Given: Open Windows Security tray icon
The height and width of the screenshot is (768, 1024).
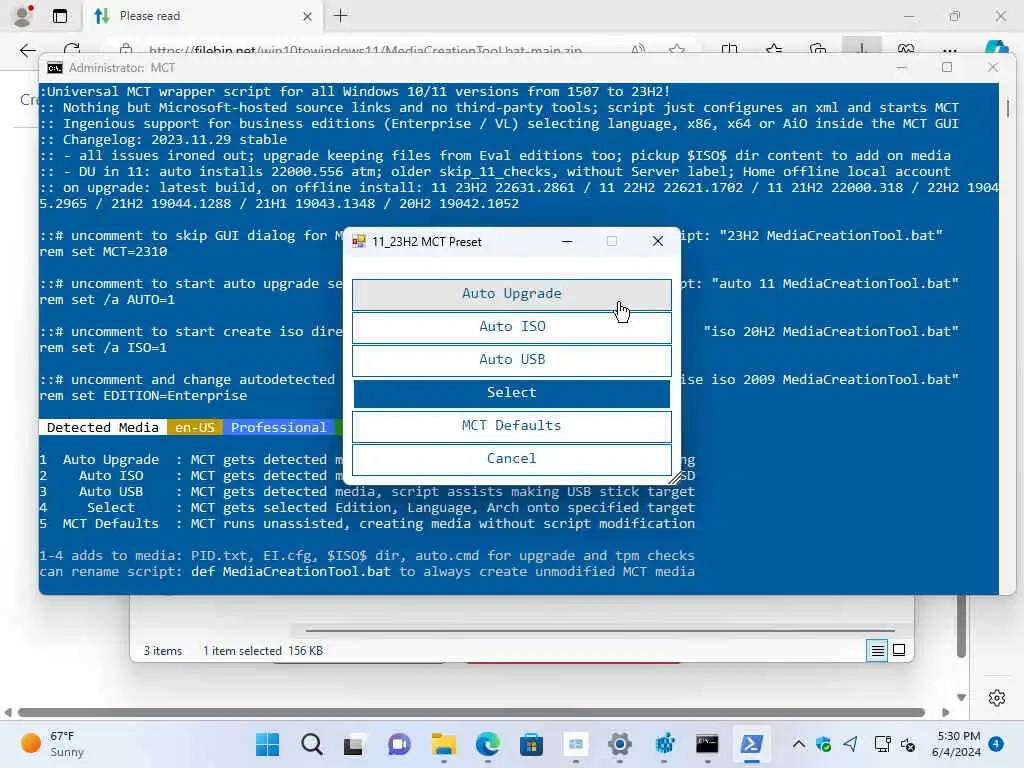Looking at the screenshot, I should (824, 744).
